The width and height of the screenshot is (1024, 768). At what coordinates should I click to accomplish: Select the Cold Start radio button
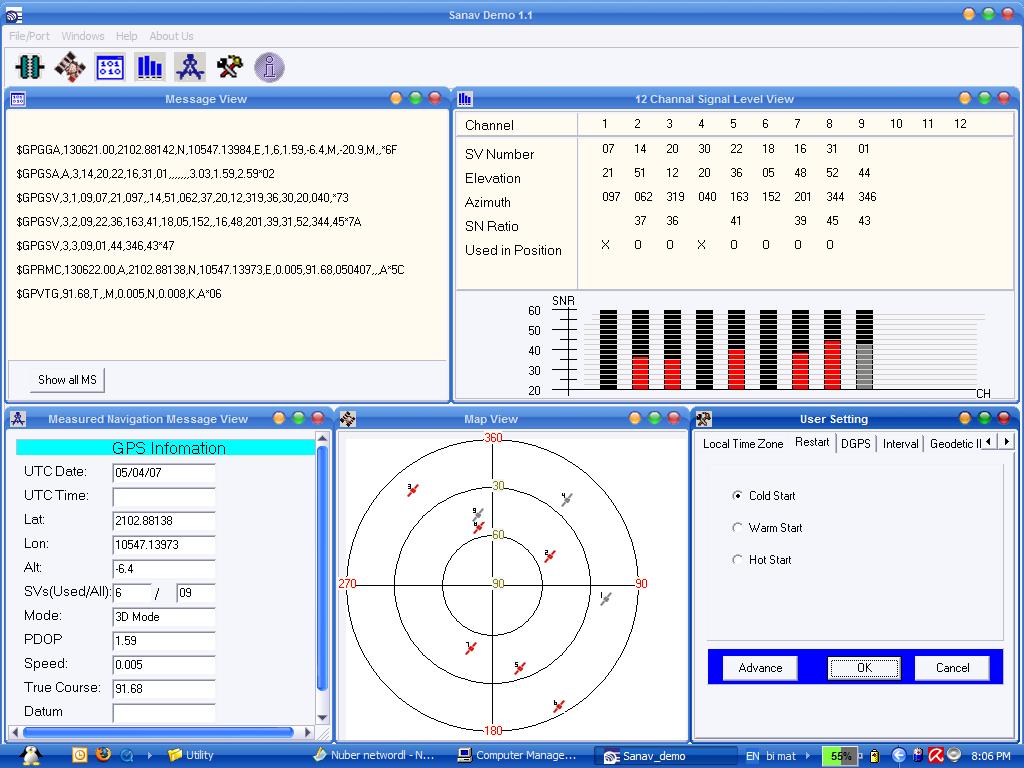738,496
